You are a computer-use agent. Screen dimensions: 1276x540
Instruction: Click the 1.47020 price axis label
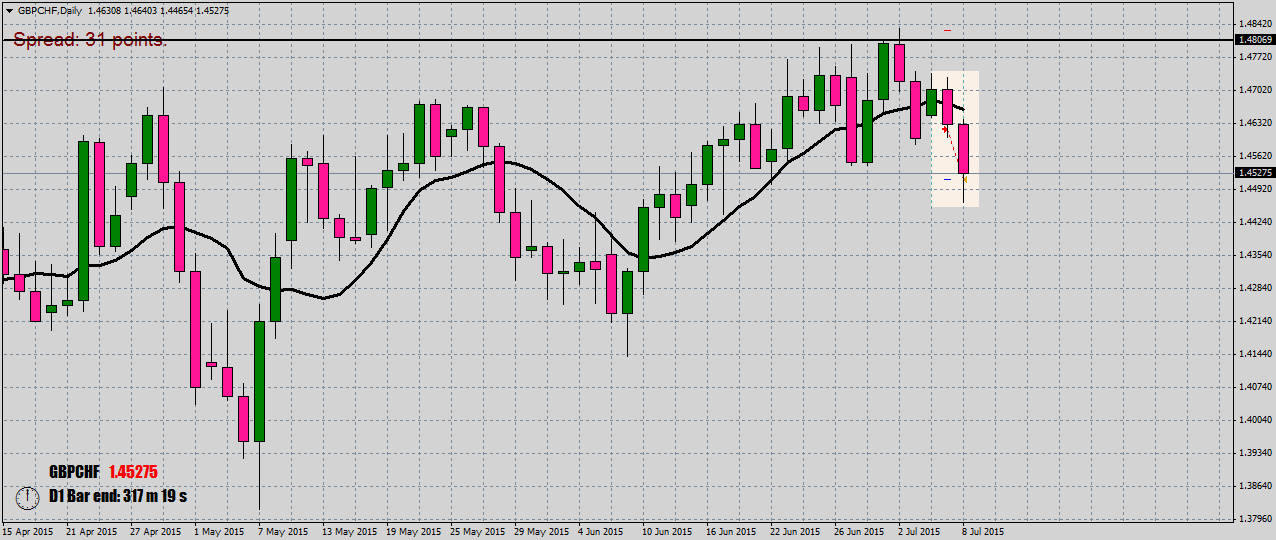(x=1255, y=89)
